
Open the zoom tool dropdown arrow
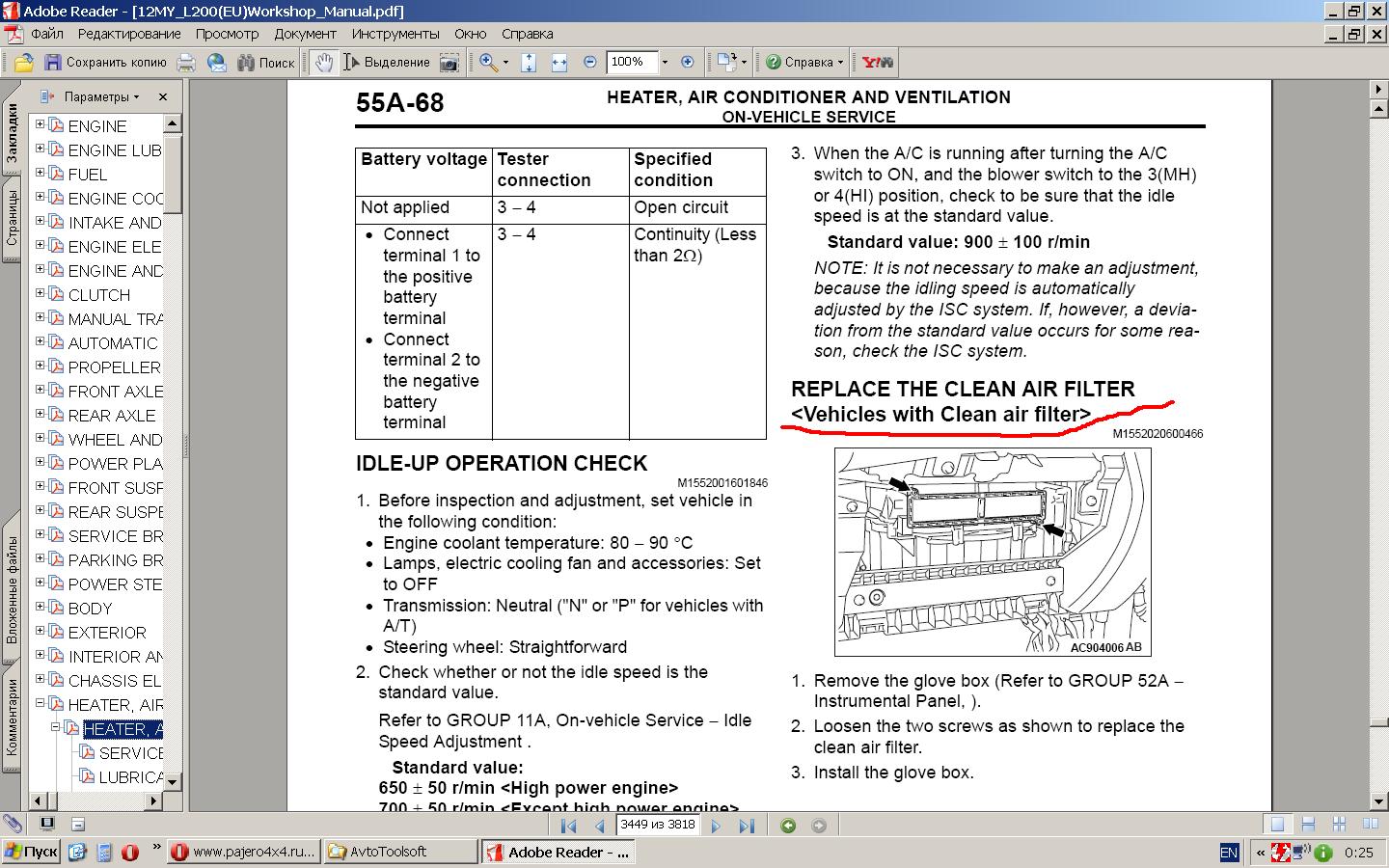click(505, 63)
